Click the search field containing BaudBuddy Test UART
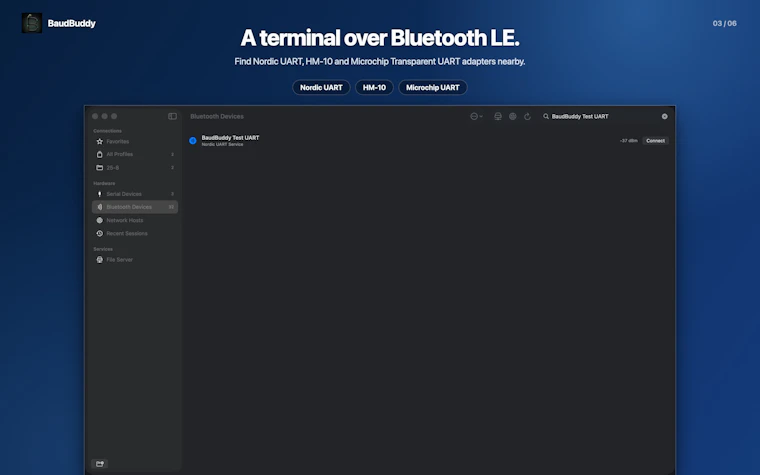The height and width of the screenshot is (475, 760). tap(605, 116)
